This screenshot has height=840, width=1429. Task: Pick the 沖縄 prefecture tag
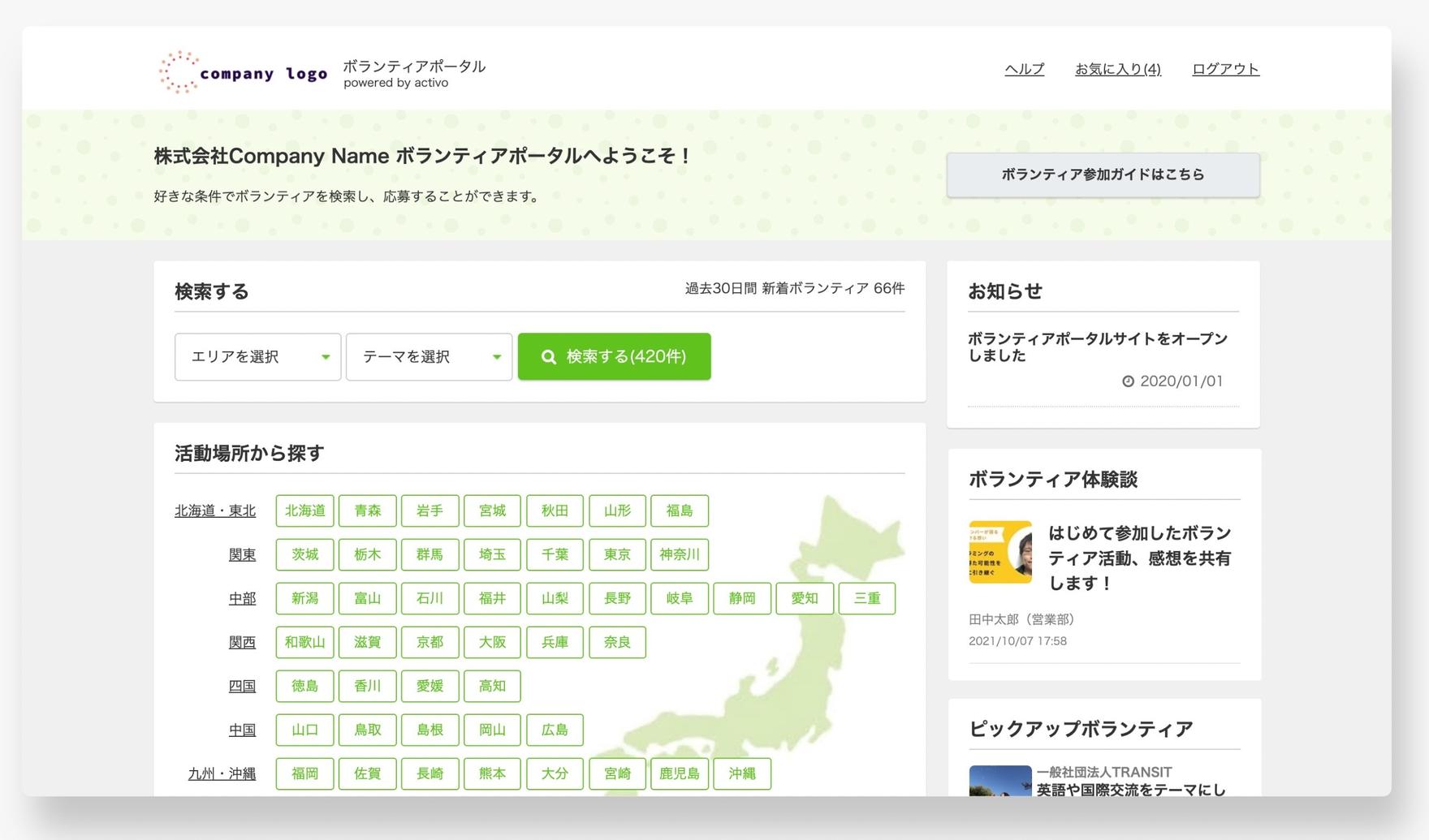[741, 773]
